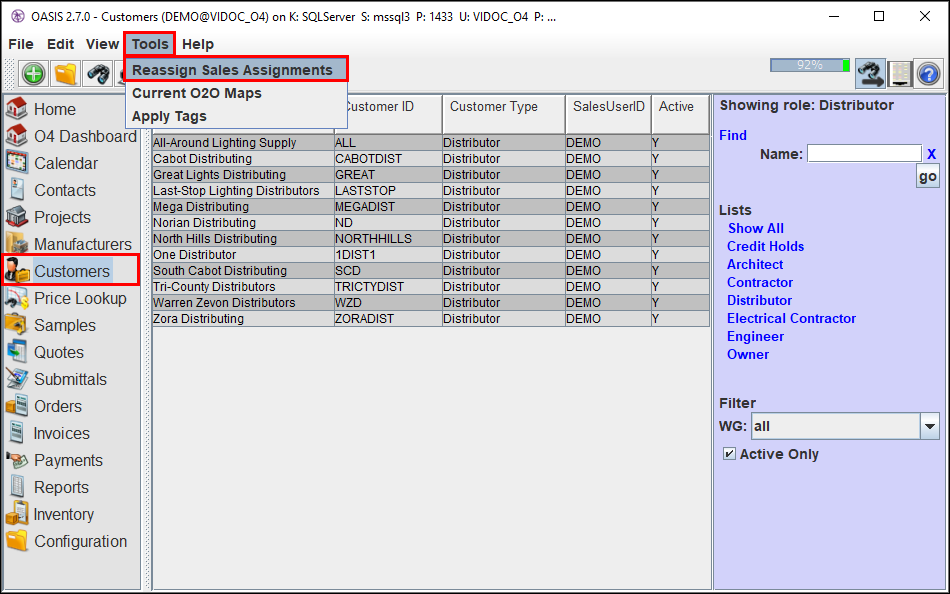Click the calendar grid toolbar icon
The height and width of the screenshot is (594, 950).
pos(900,74)
